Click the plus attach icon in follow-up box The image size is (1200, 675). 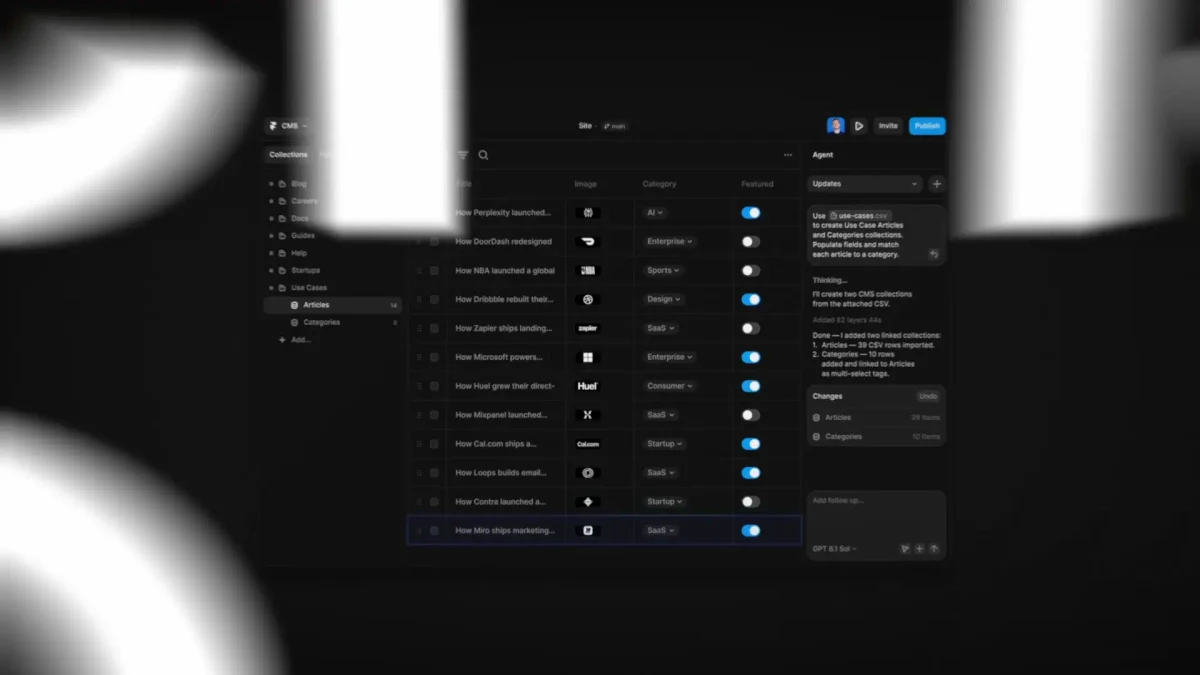(x=920, y=549)
